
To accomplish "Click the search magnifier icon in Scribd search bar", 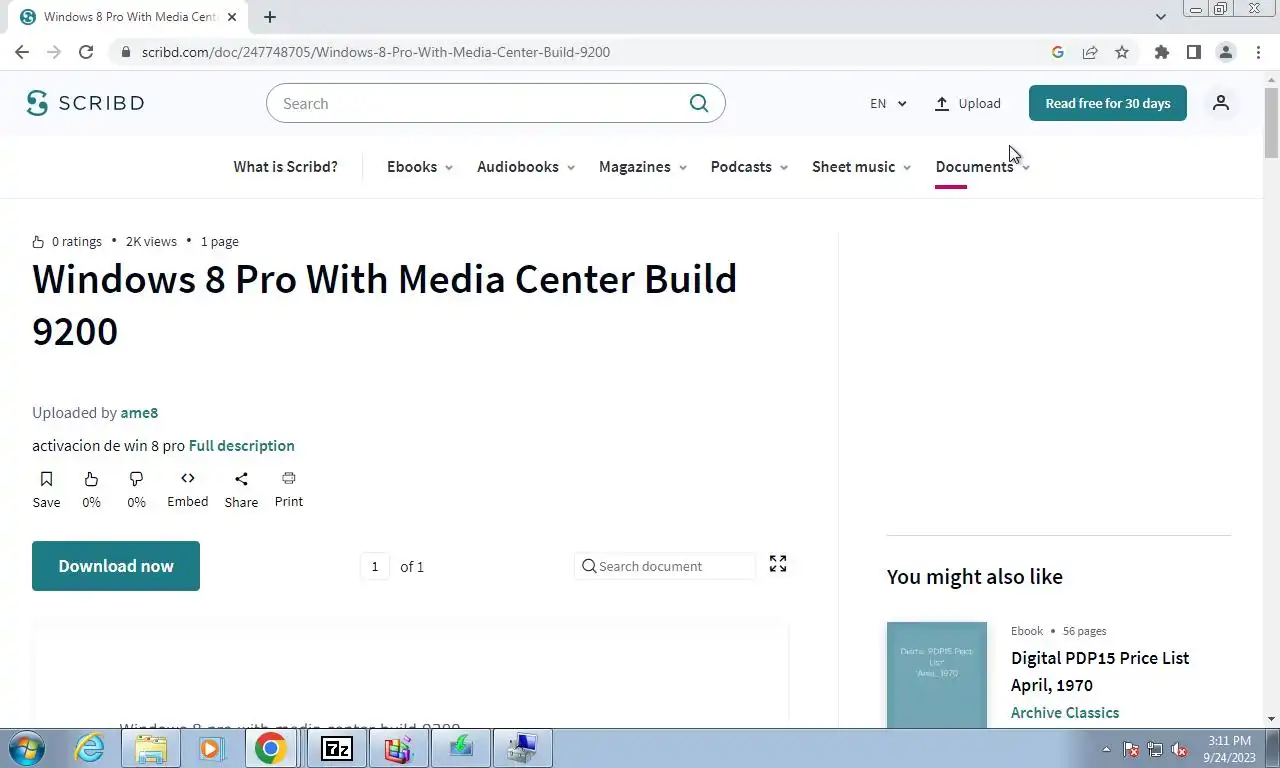I will tap(699, 103).
